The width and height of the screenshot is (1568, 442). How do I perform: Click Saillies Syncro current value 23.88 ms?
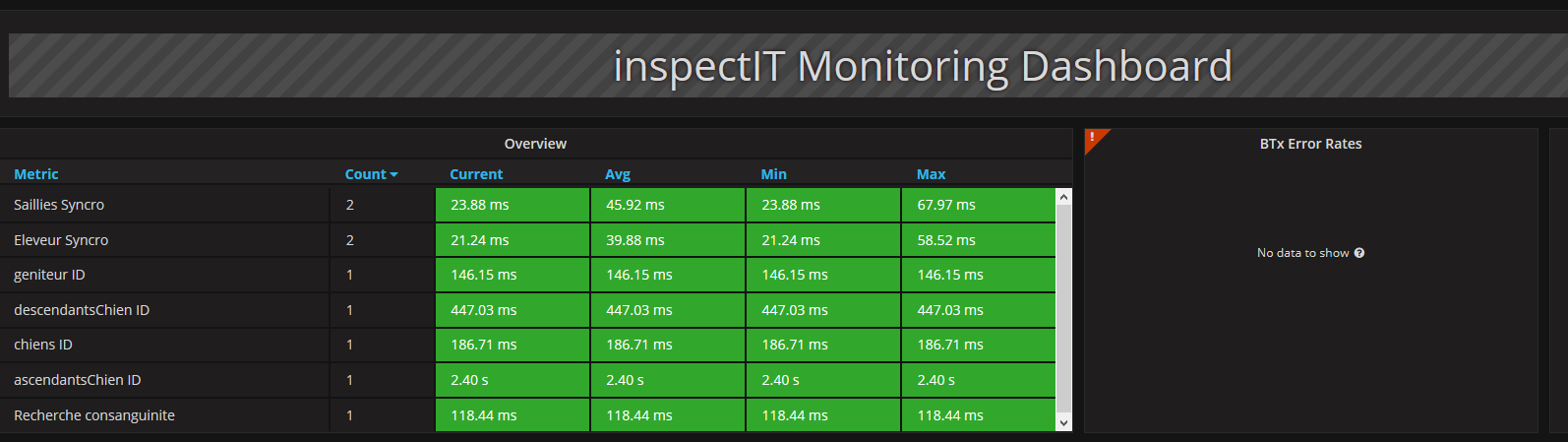coord(513,205)
